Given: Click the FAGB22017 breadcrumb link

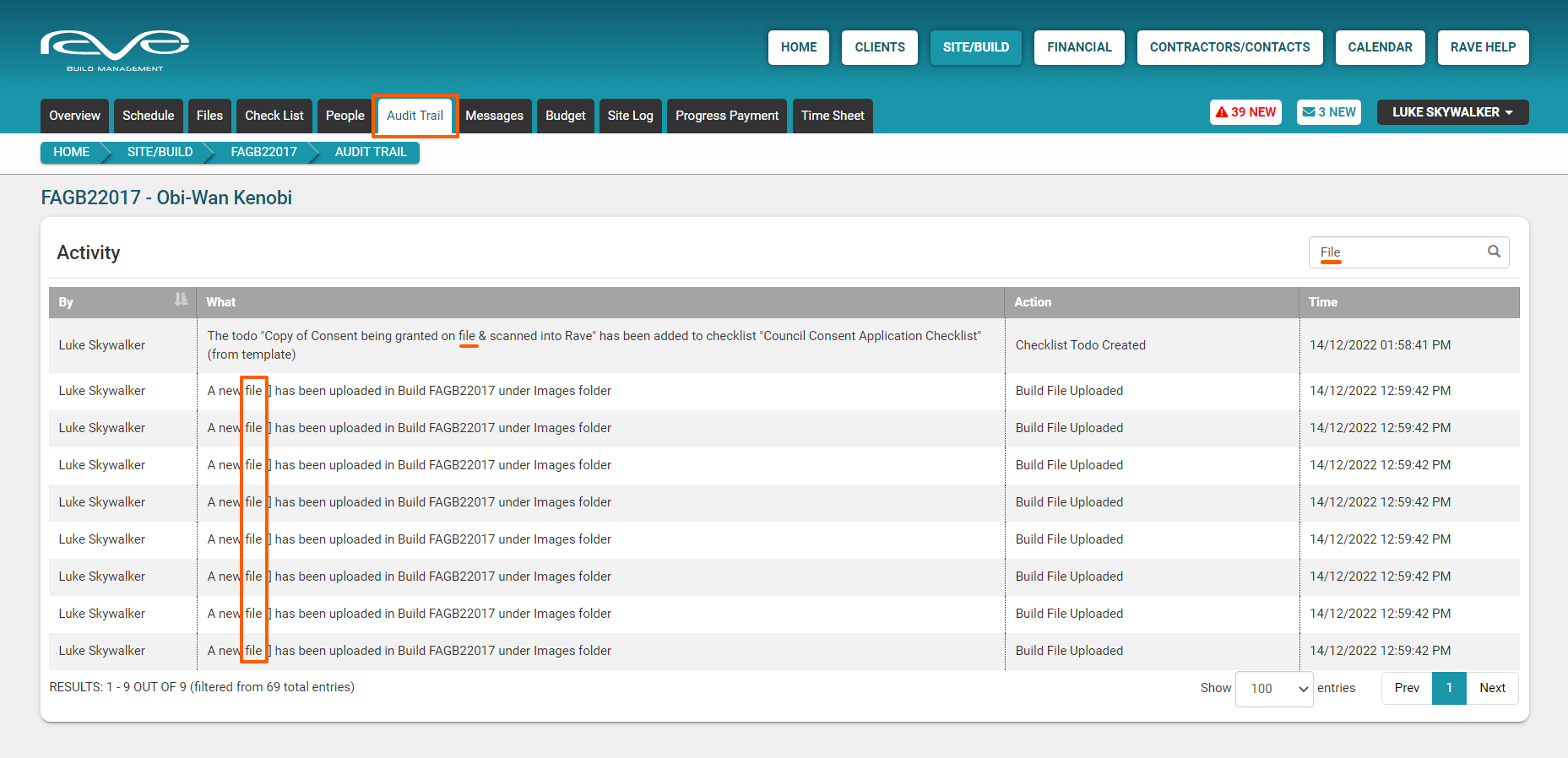Looking at the screenshot, I should pos(263,152).
